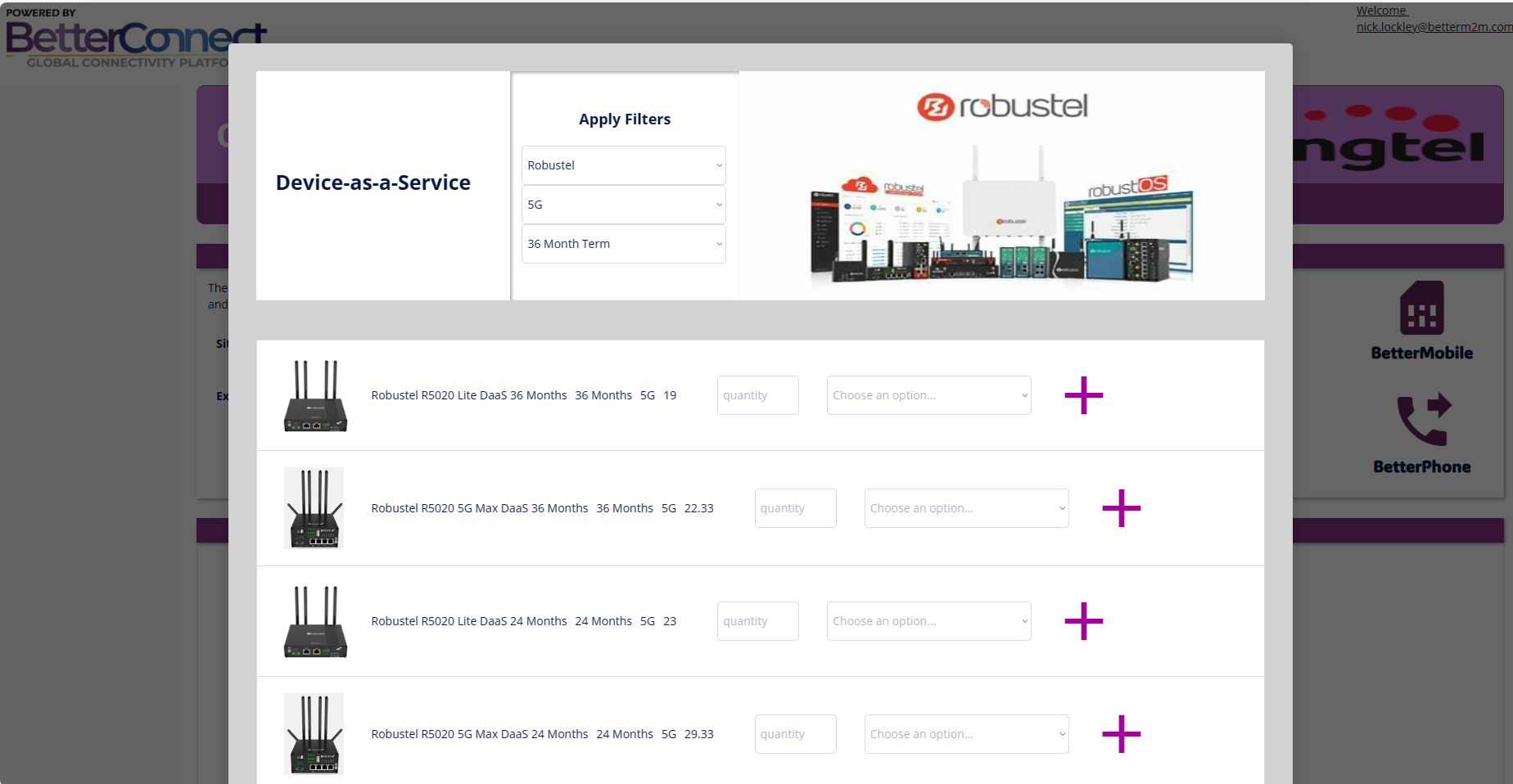Open the Robustel manufacturer filter dropdown
The width and height of the screenshot is (1513, 784).
pyautogui.click(x=624, y=165)
